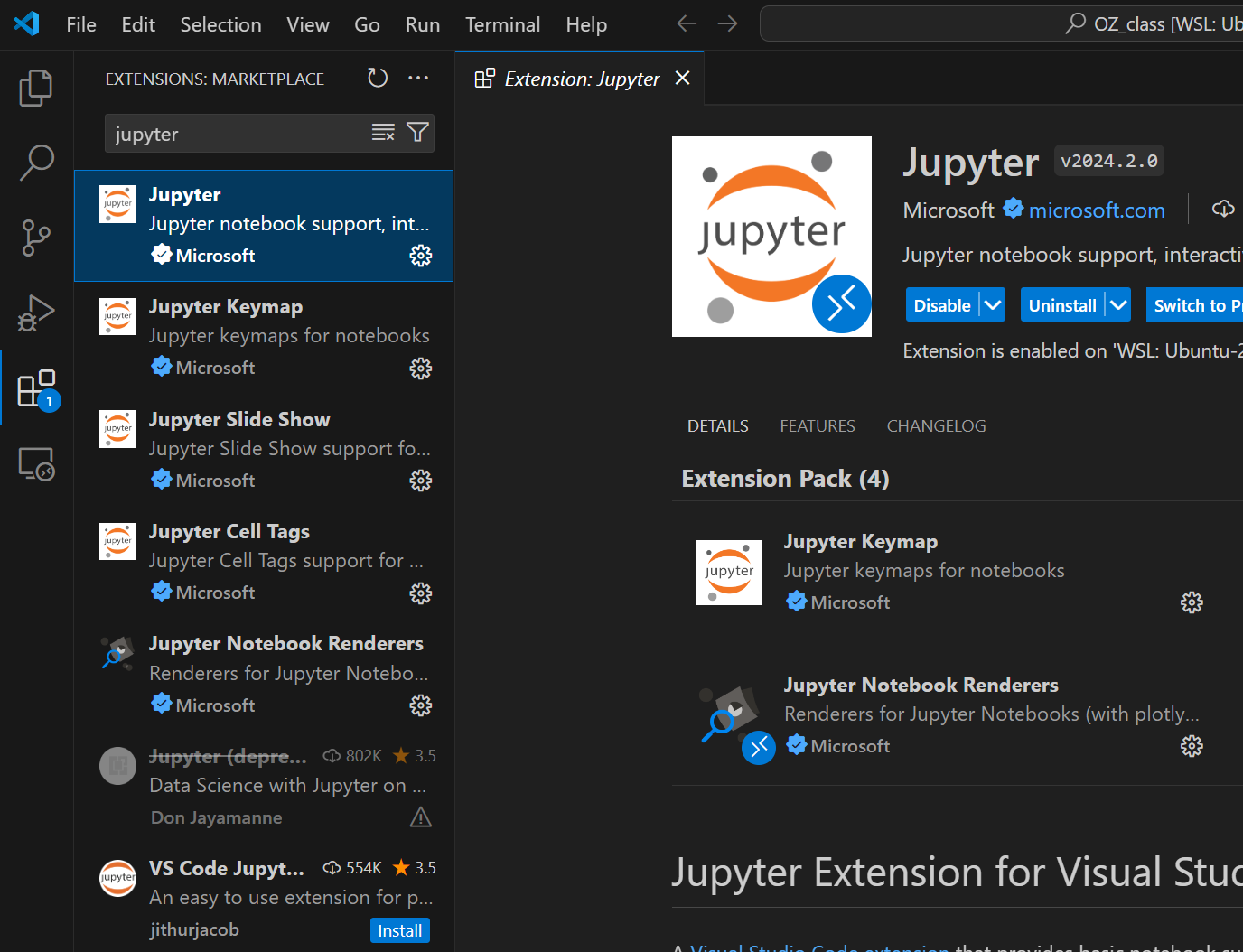Open the Run menu
Image resolution: width=1243 pixels, height=952 pixels.
(423, 24)
